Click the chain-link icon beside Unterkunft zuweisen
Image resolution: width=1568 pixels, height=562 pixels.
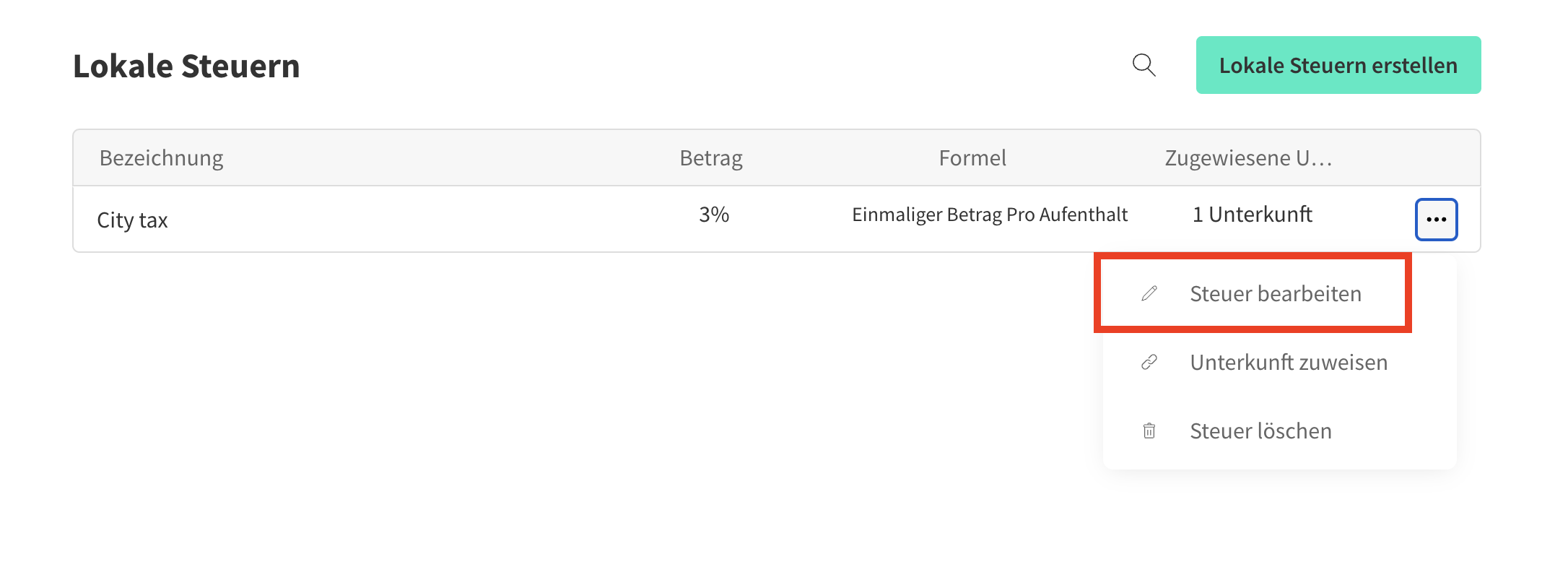tap(1149, 362)
